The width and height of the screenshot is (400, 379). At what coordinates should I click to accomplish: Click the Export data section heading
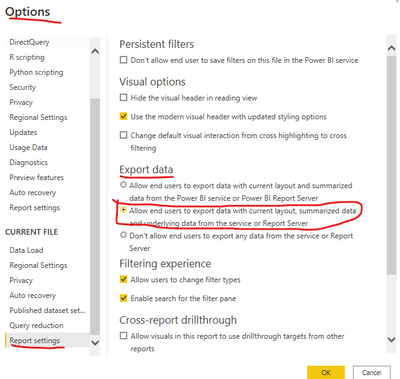[146, 169]
